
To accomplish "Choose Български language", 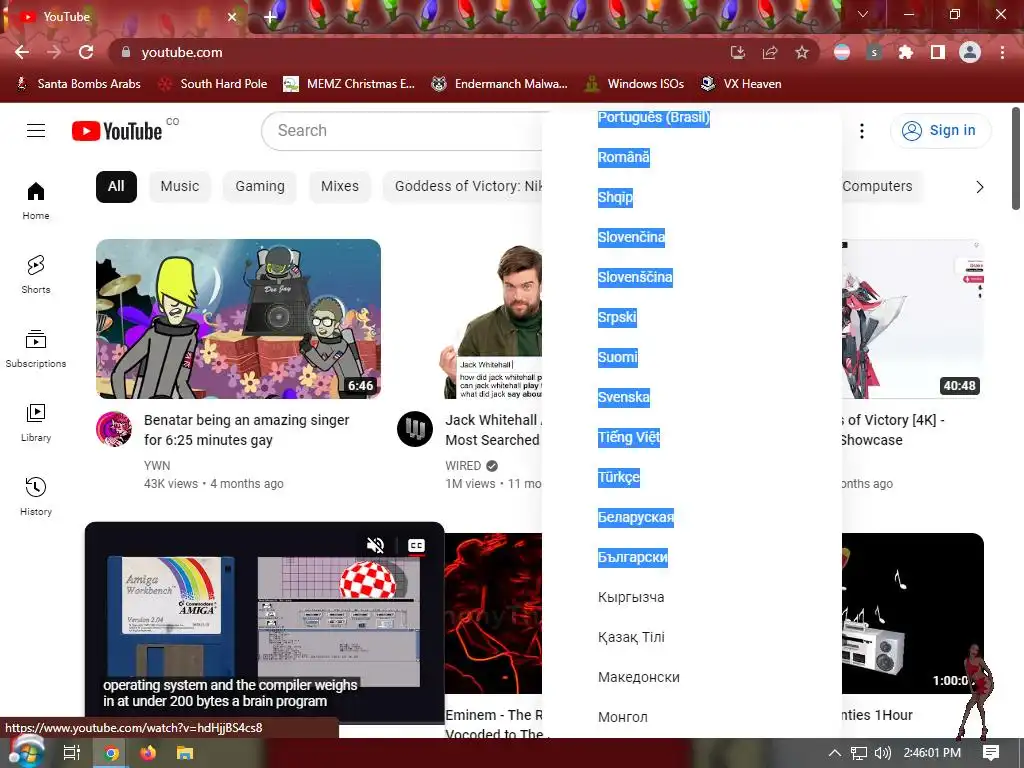I will point(633,557).
